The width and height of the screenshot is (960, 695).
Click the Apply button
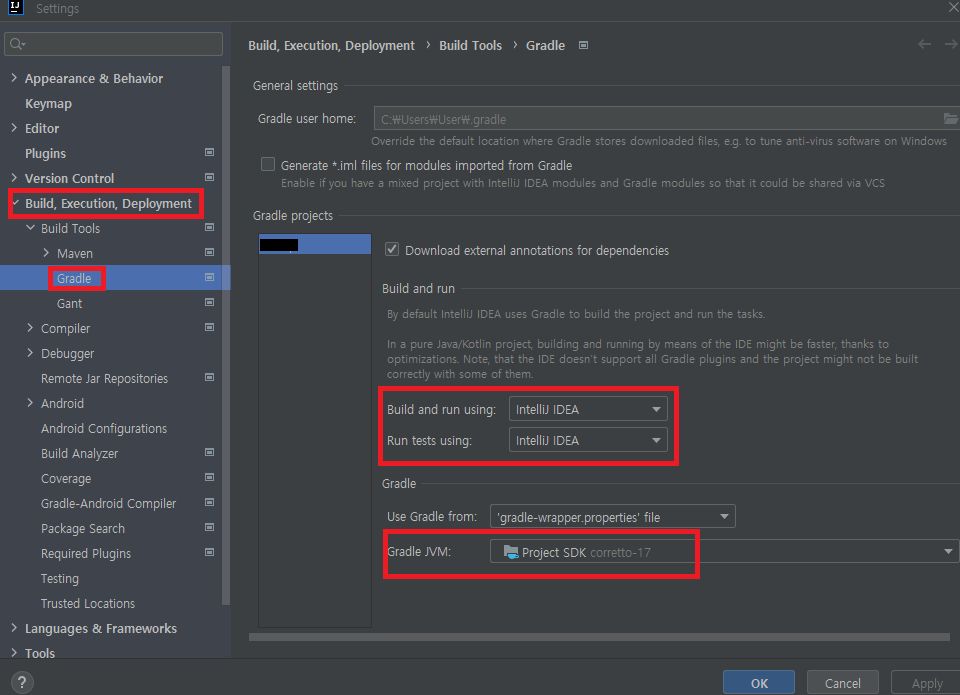point(927,683)
